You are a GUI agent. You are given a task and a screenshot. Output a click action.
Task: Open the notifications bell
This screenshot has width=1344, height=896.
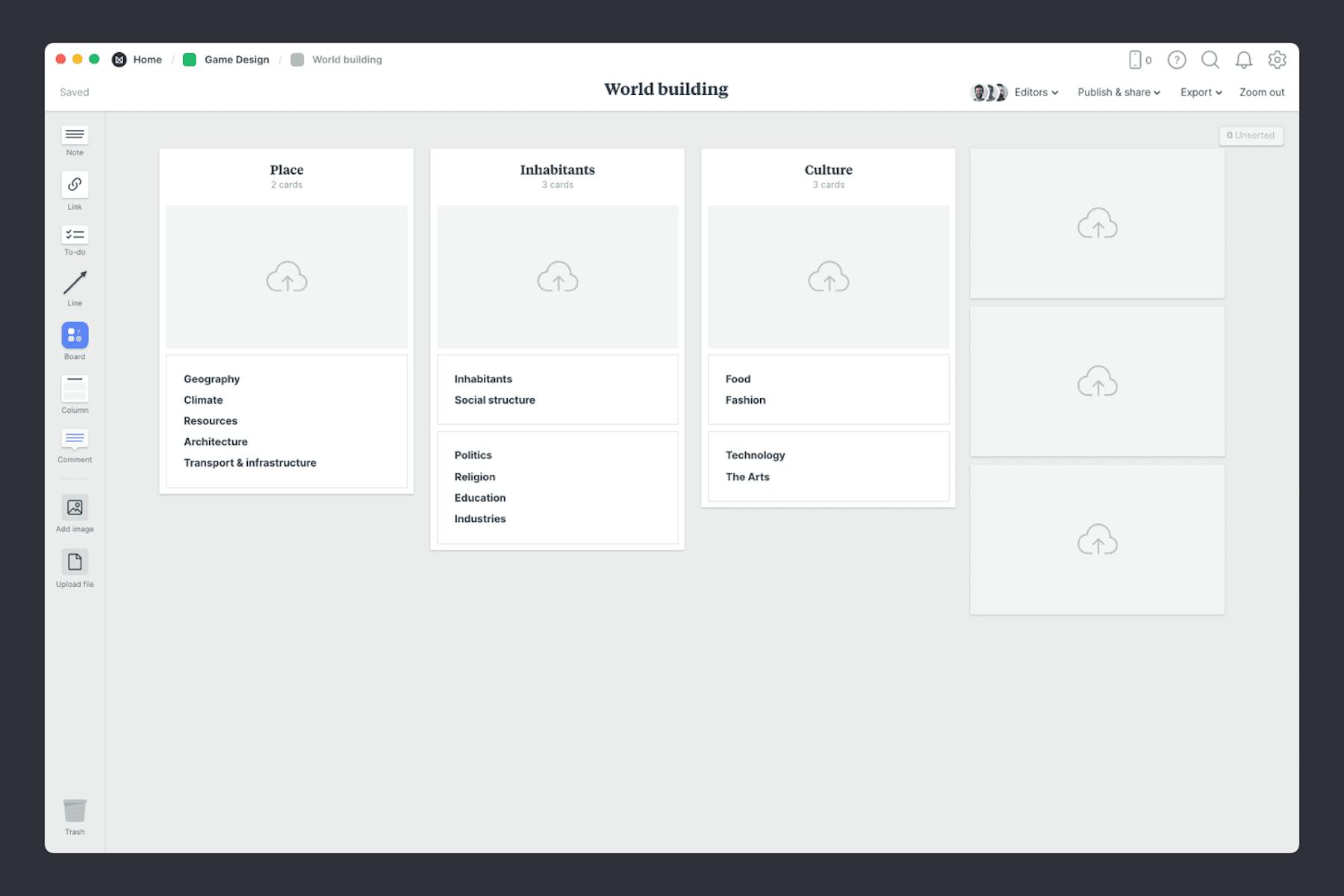click(x=1244, y=60)
